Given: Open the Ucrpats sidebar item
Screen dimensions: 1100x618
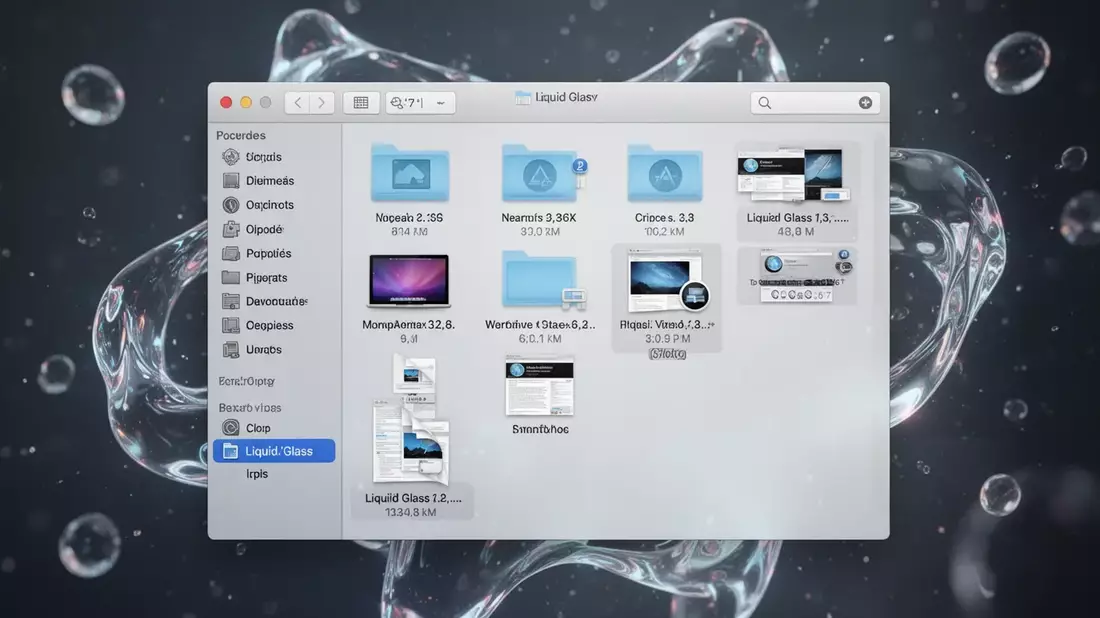Looking at the screenshot, I should pos(264,156).
